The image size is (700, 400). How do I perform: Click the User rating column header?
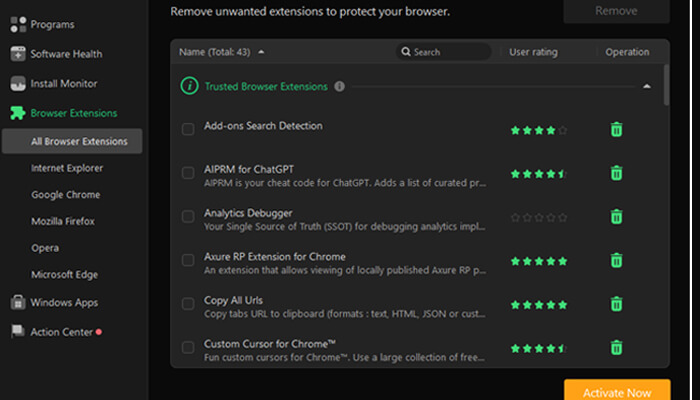533,52
